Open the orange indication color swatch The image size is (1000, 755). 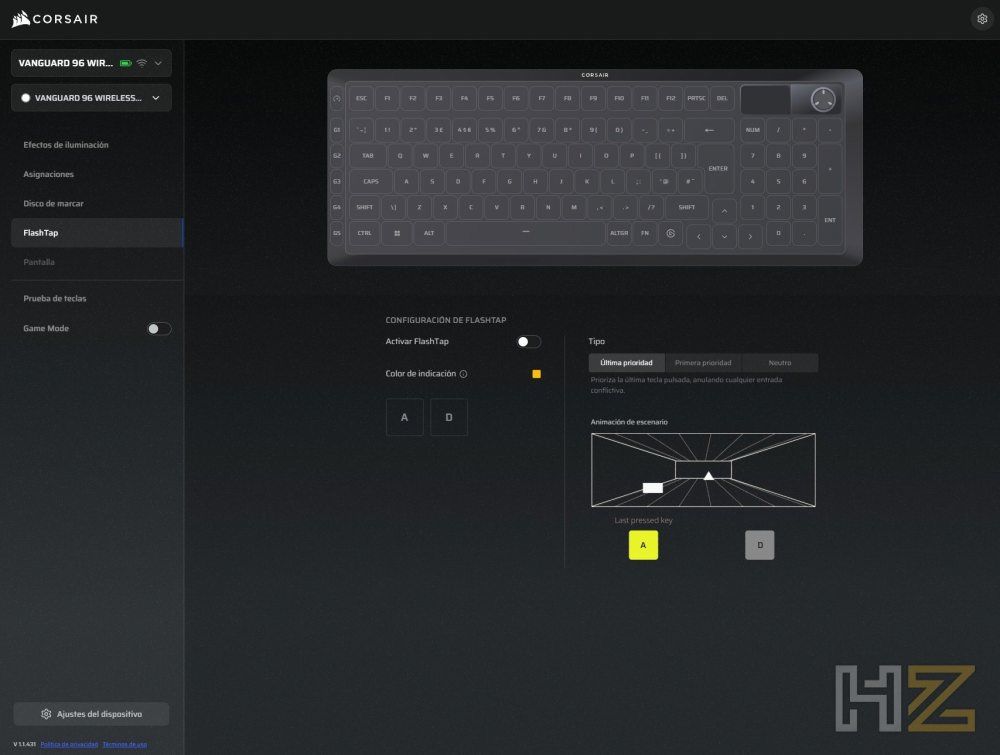[x=536, y=374]
